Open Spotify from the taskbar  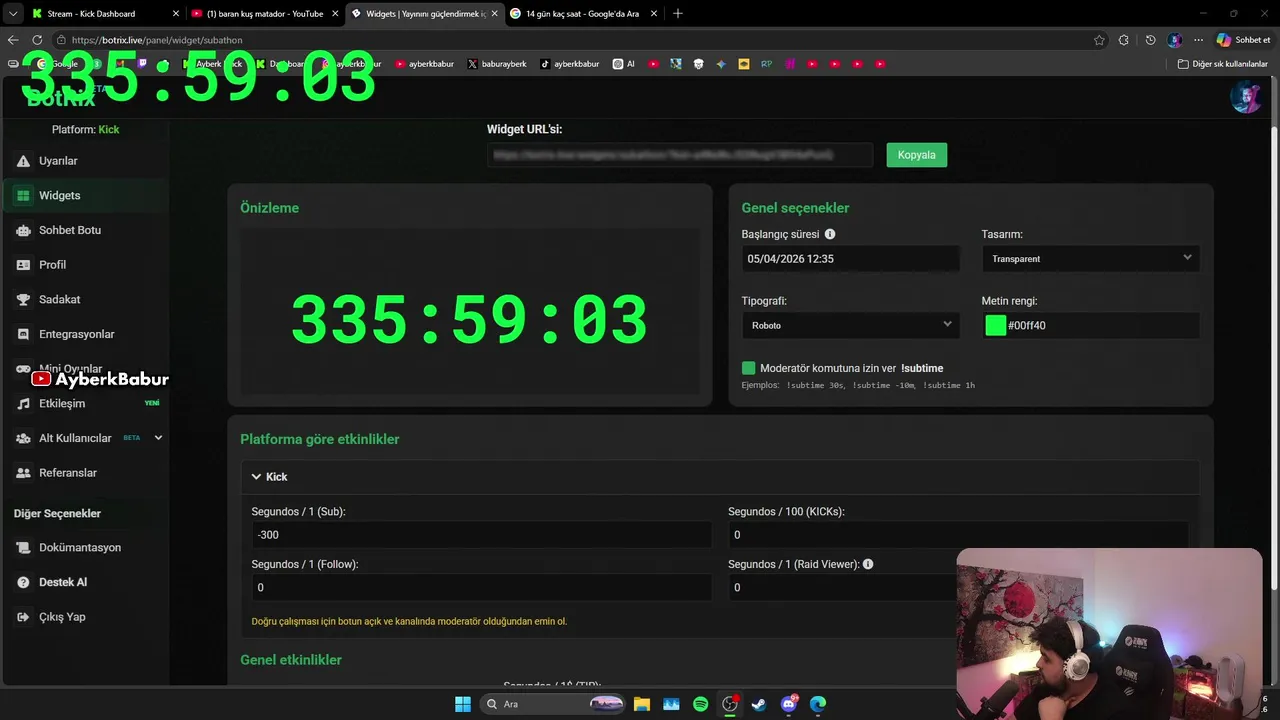pos(700,704)
